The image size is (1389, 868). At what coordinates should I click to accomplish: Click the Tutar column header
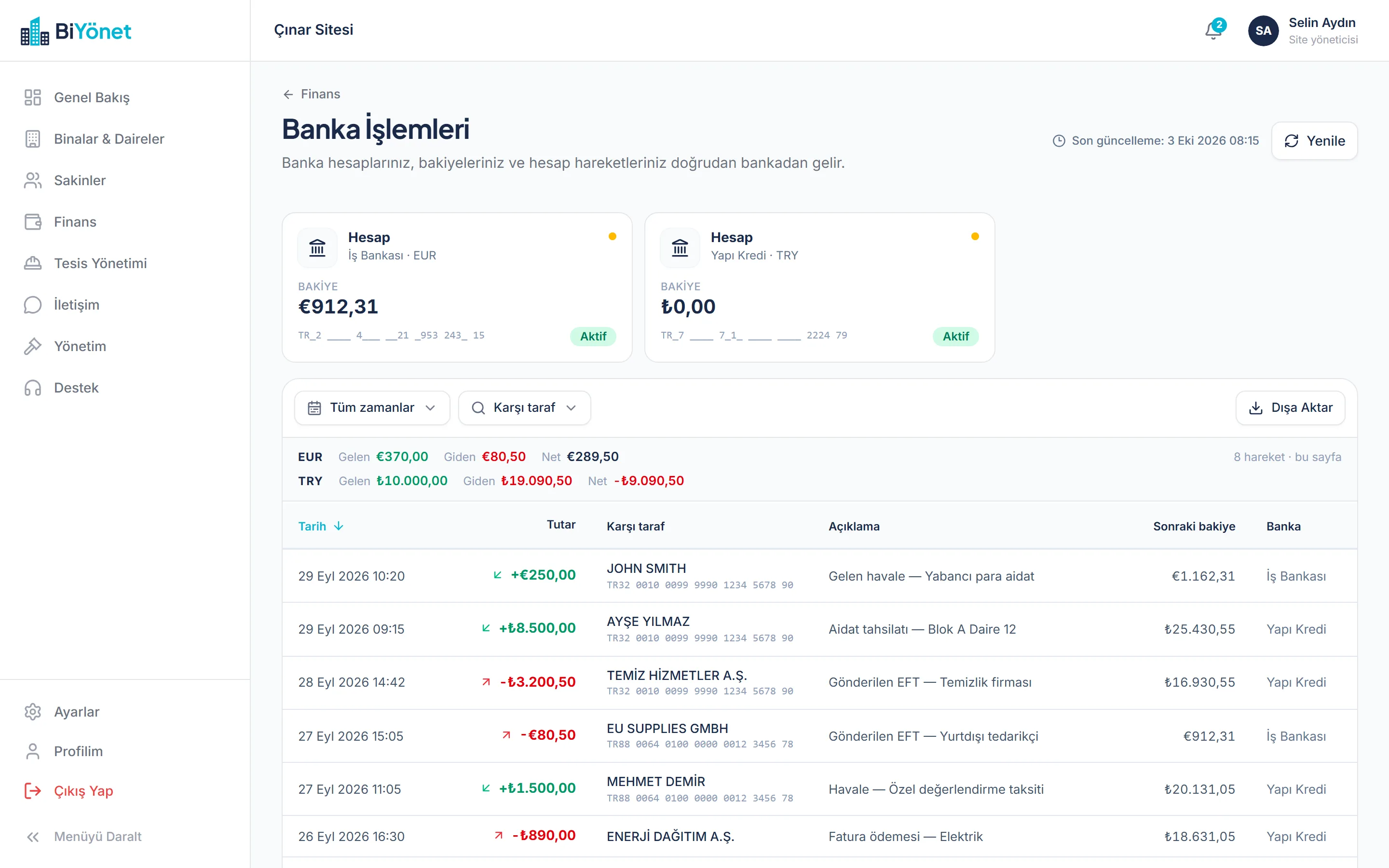coord(561,525)
